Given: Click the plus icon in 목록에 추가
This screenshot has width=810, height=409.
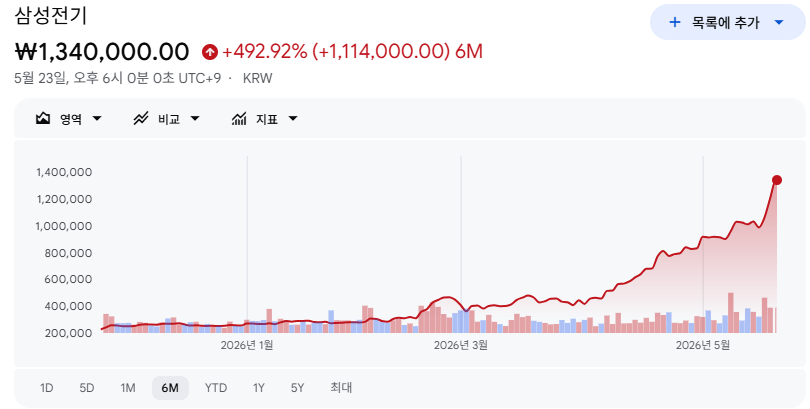Looking at the screenshot, I should pos(675,22).
